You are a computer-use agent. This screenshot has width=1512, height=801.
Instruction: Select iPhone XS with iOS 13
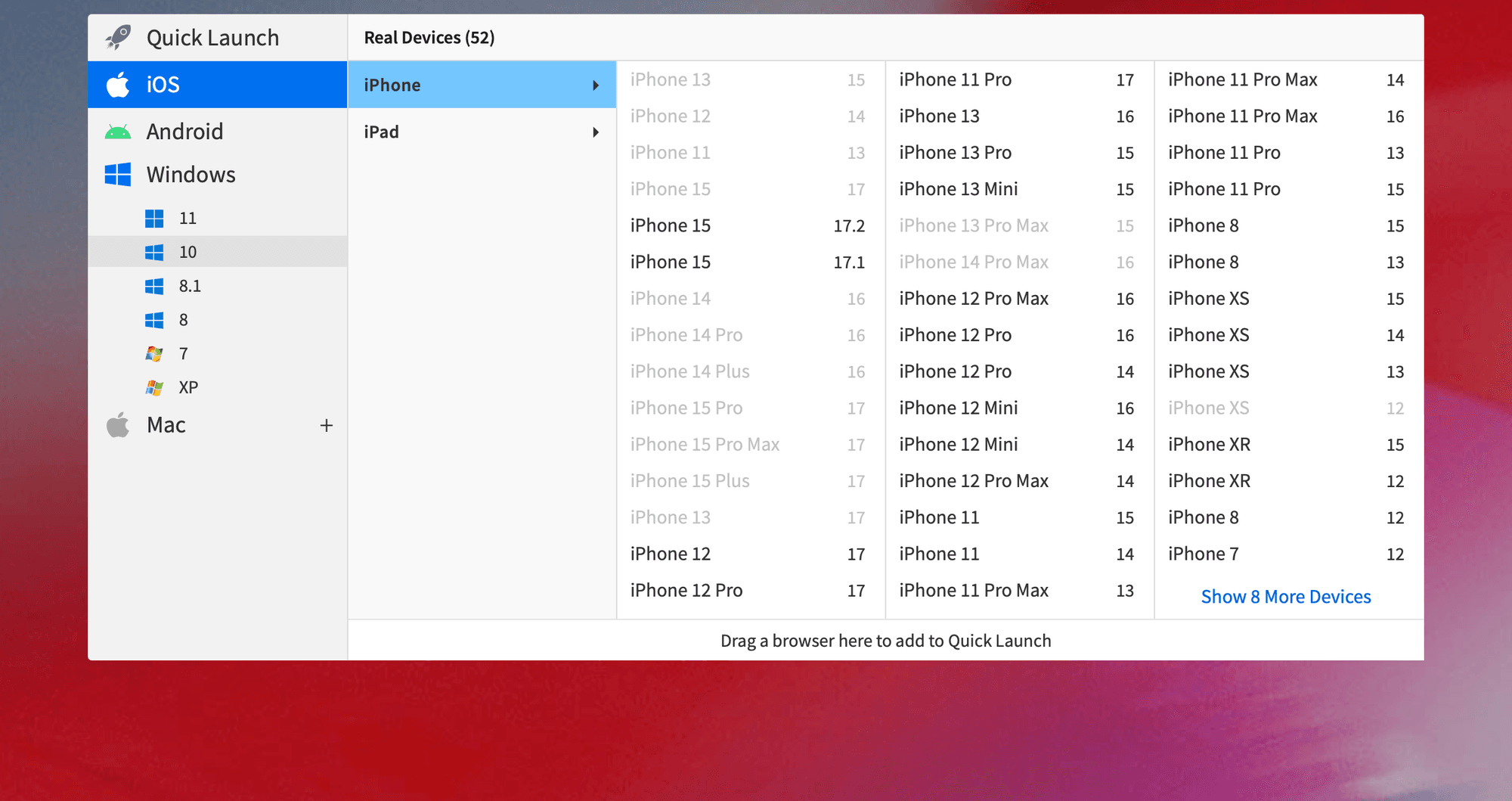pos(1289,371)
